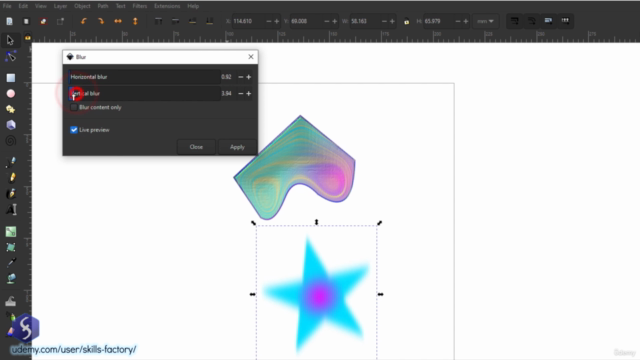Raise selection to top
The width and height of the screenshot is (640, 360).
(158, 21)
